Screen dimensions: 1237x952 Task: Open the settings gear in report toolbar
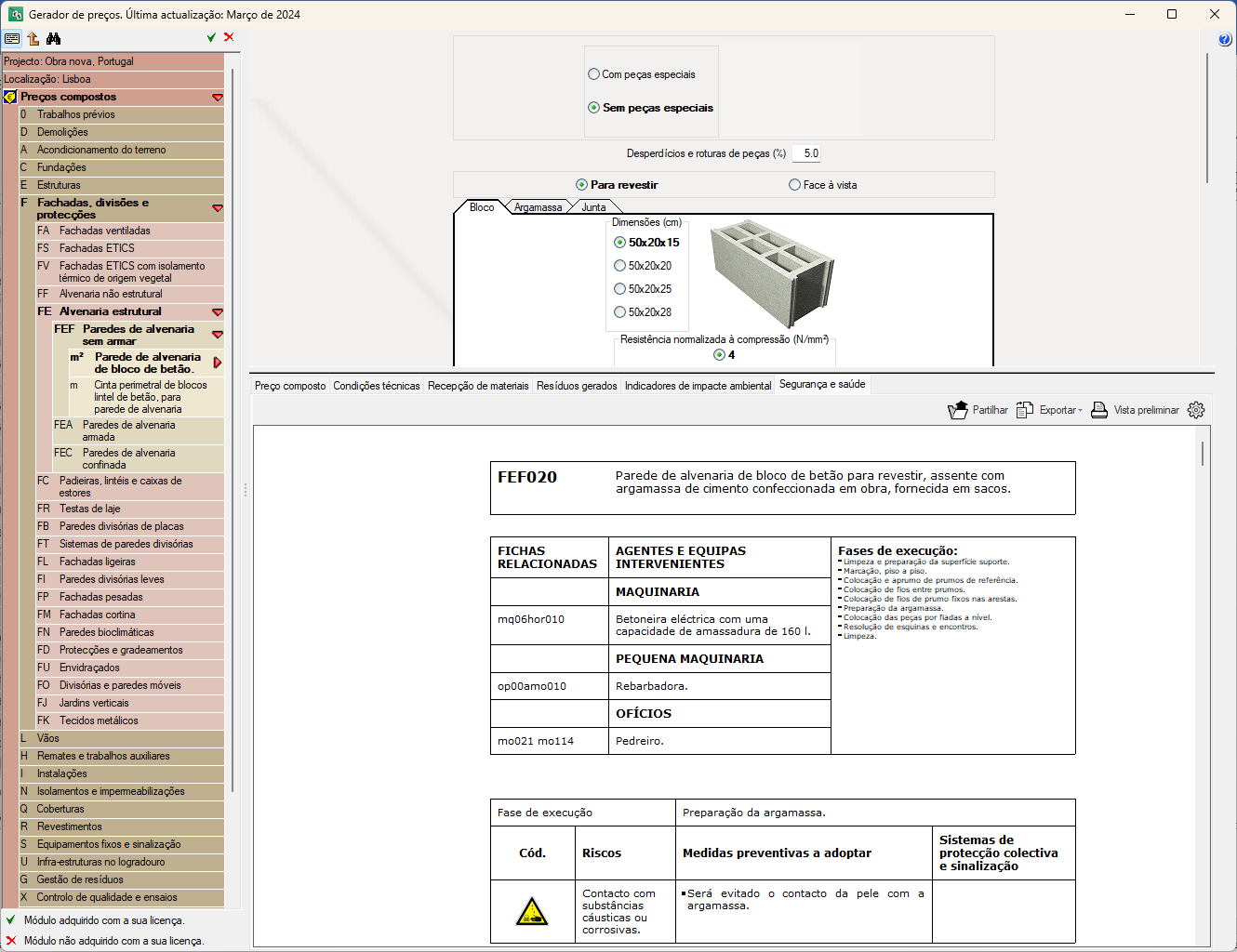[x=1196, y=410]
